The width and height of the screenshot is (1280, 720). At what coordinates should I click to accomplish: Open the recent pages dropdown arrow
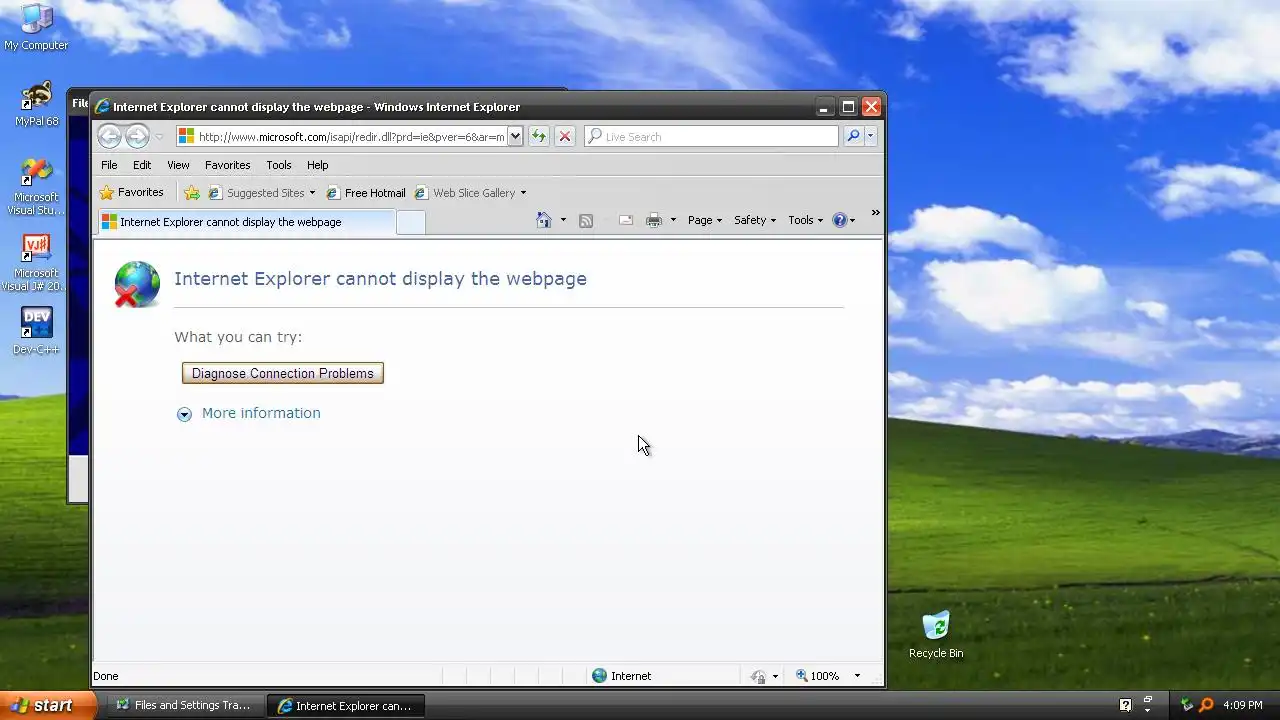click(159, 137)
